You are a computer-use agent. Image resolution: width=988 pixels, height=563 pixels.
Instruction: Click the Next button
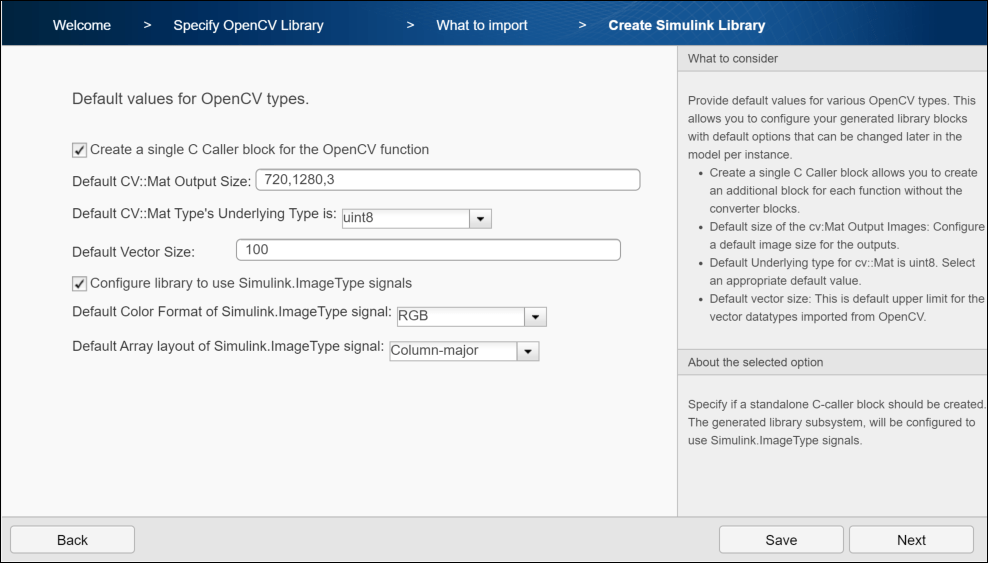pos(911,540)
